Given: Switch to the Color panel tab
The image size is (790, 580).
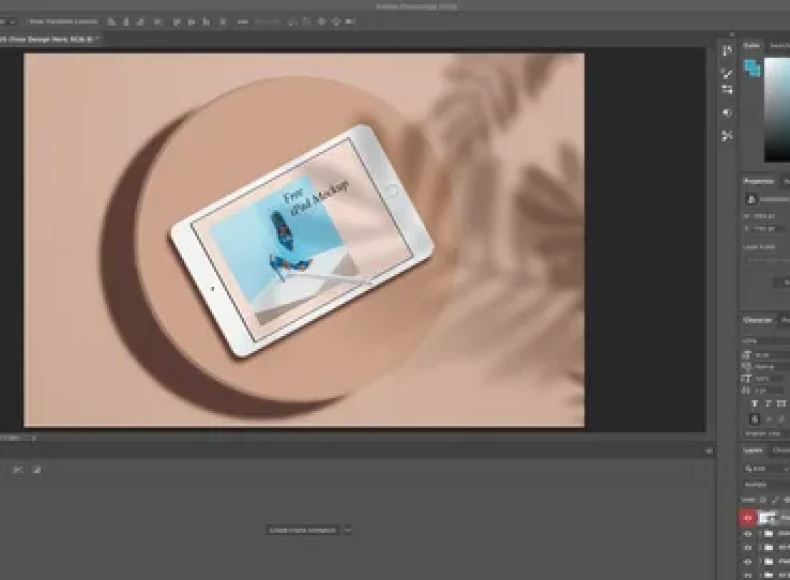Looking at the screenshot, I should pyautogui.click(x=751, y=46).
